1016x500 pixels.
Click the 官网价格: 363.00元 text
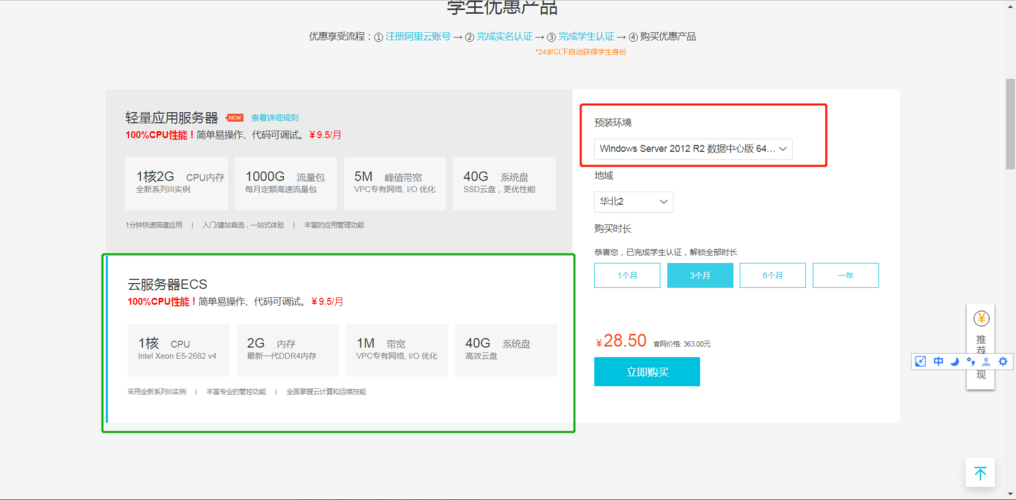(x=682, y=344)
